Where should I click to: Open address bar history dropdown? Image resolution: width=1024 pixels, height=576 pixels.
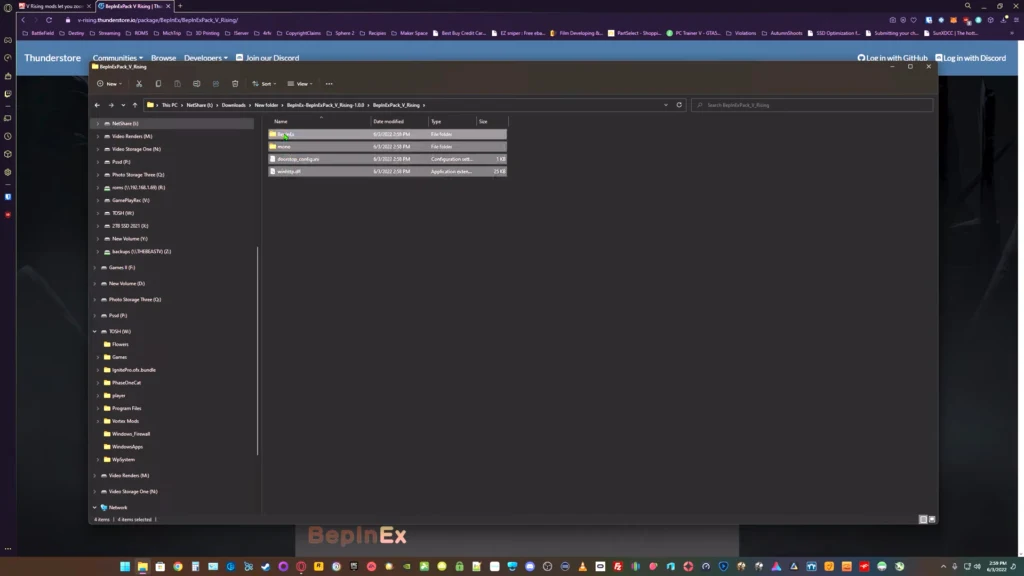666,105
